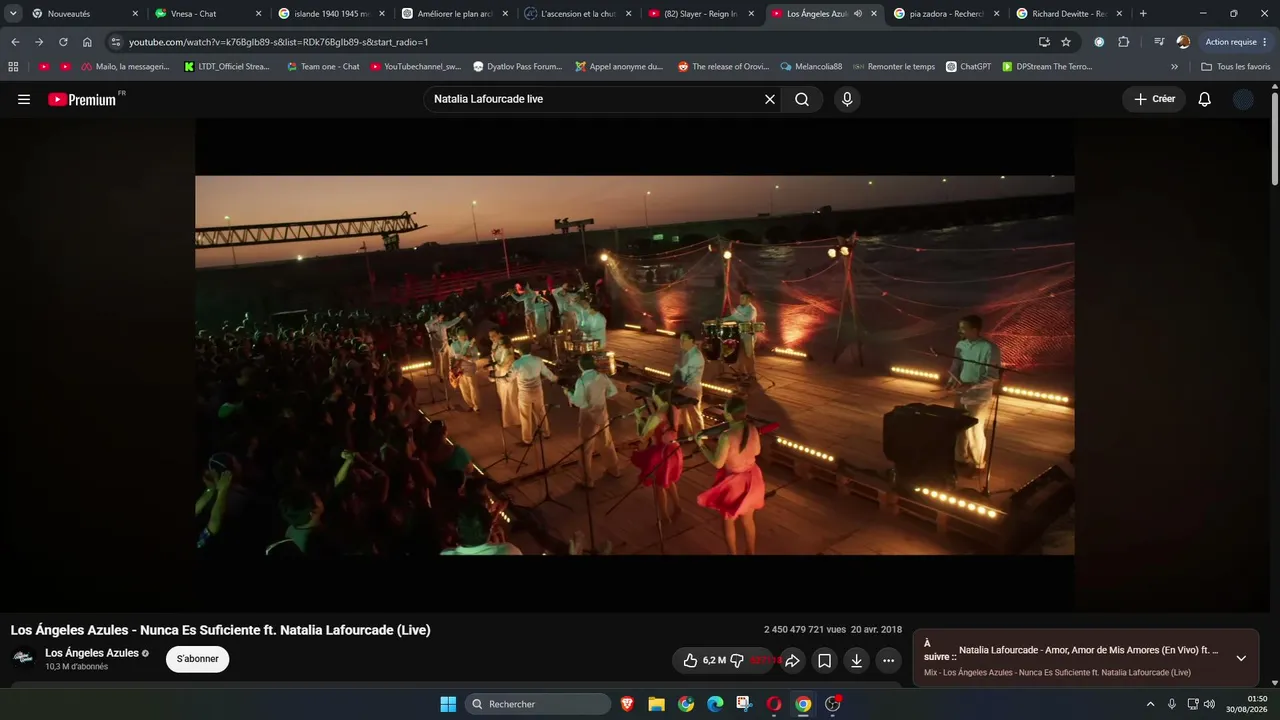
Task: Open Chrome media controls button
Action: point(1159,42)
